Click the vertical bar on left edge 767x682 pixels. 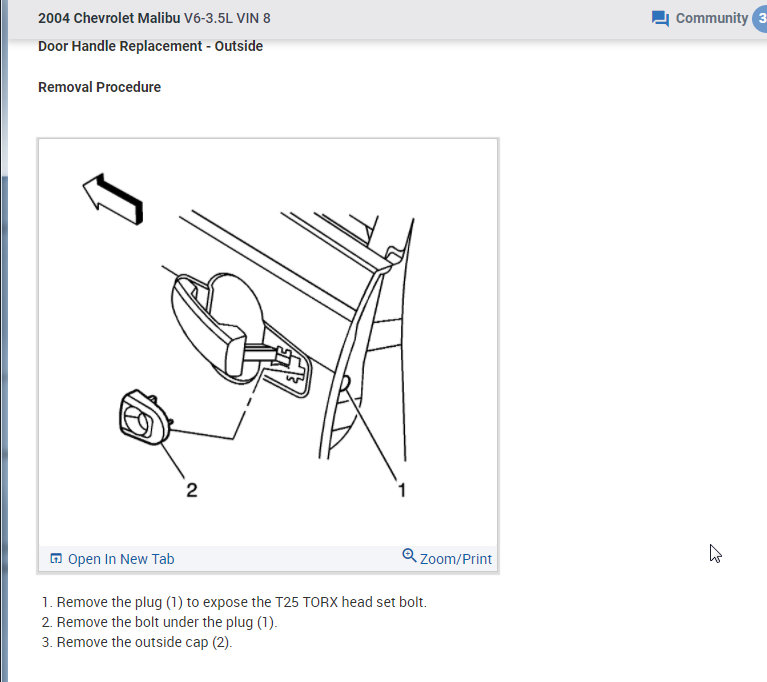[x=4, y=342]
